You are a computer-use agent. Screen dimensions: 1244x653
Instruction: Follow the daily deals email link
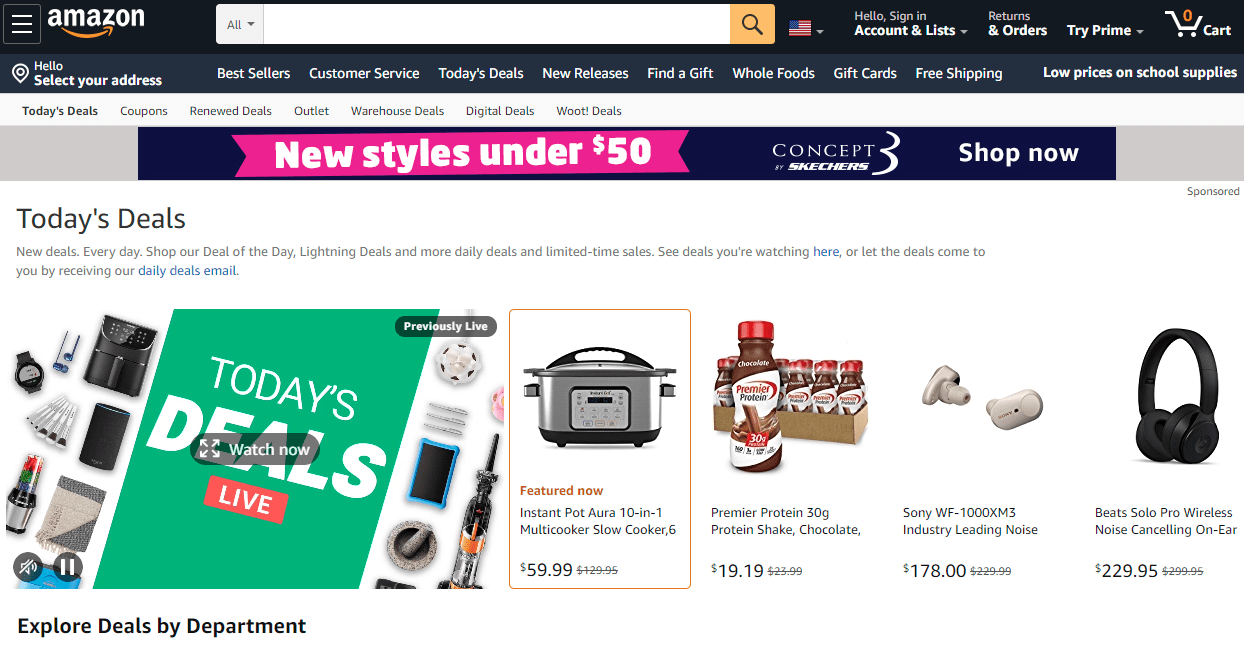click(x=187, y=270)
